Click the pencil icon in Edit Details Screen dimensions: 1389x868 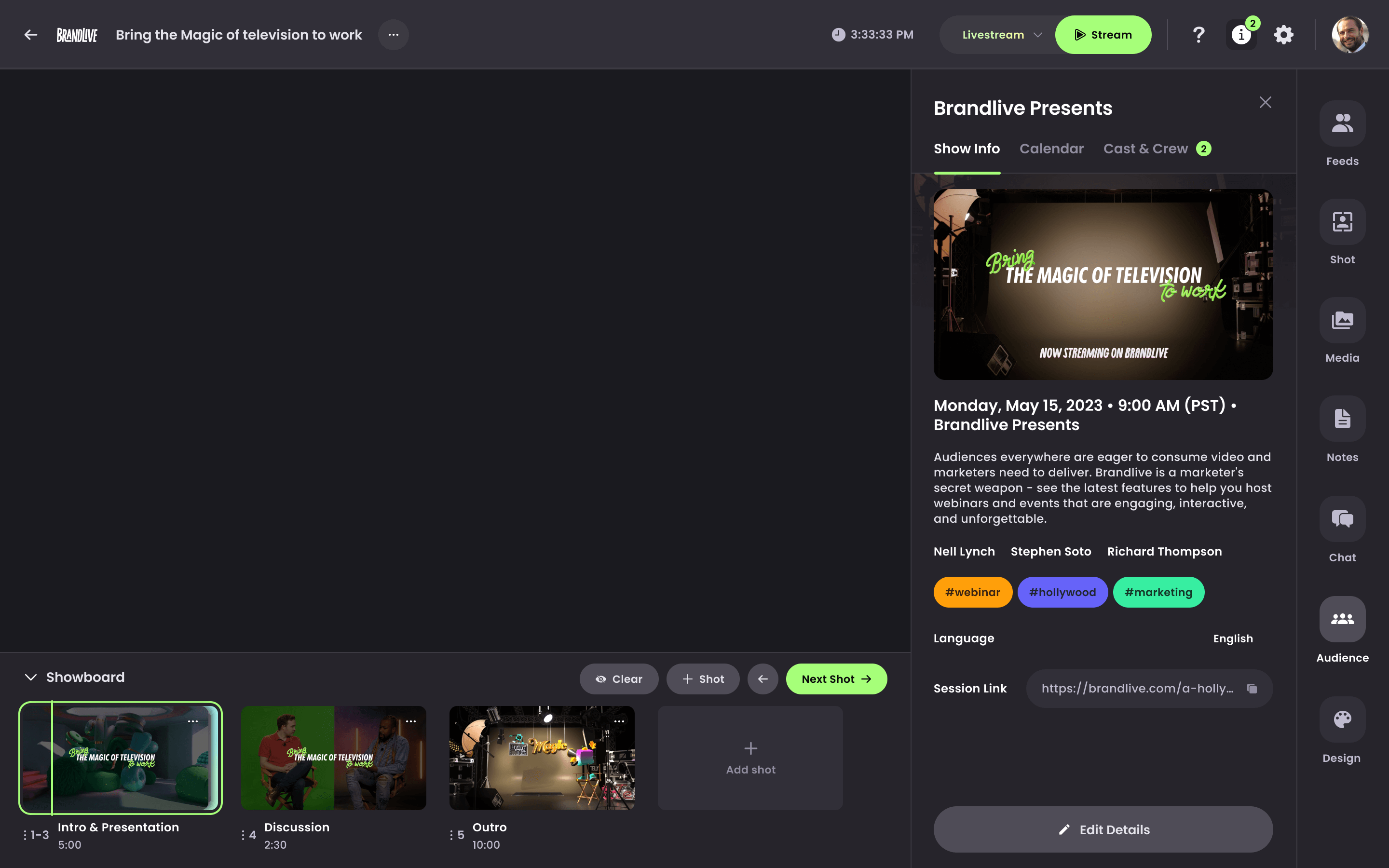coord(1064,829)
